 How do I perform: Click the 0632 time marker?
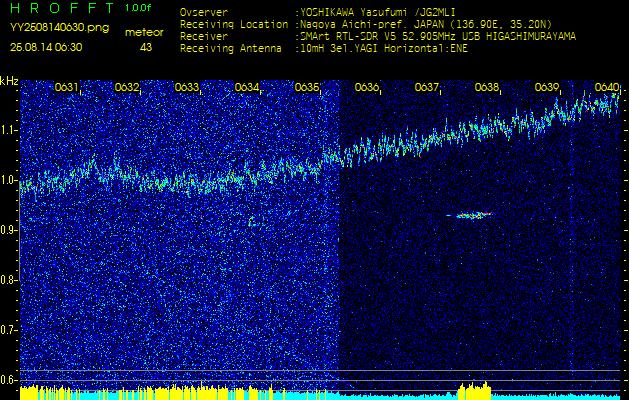pos(126,87)
